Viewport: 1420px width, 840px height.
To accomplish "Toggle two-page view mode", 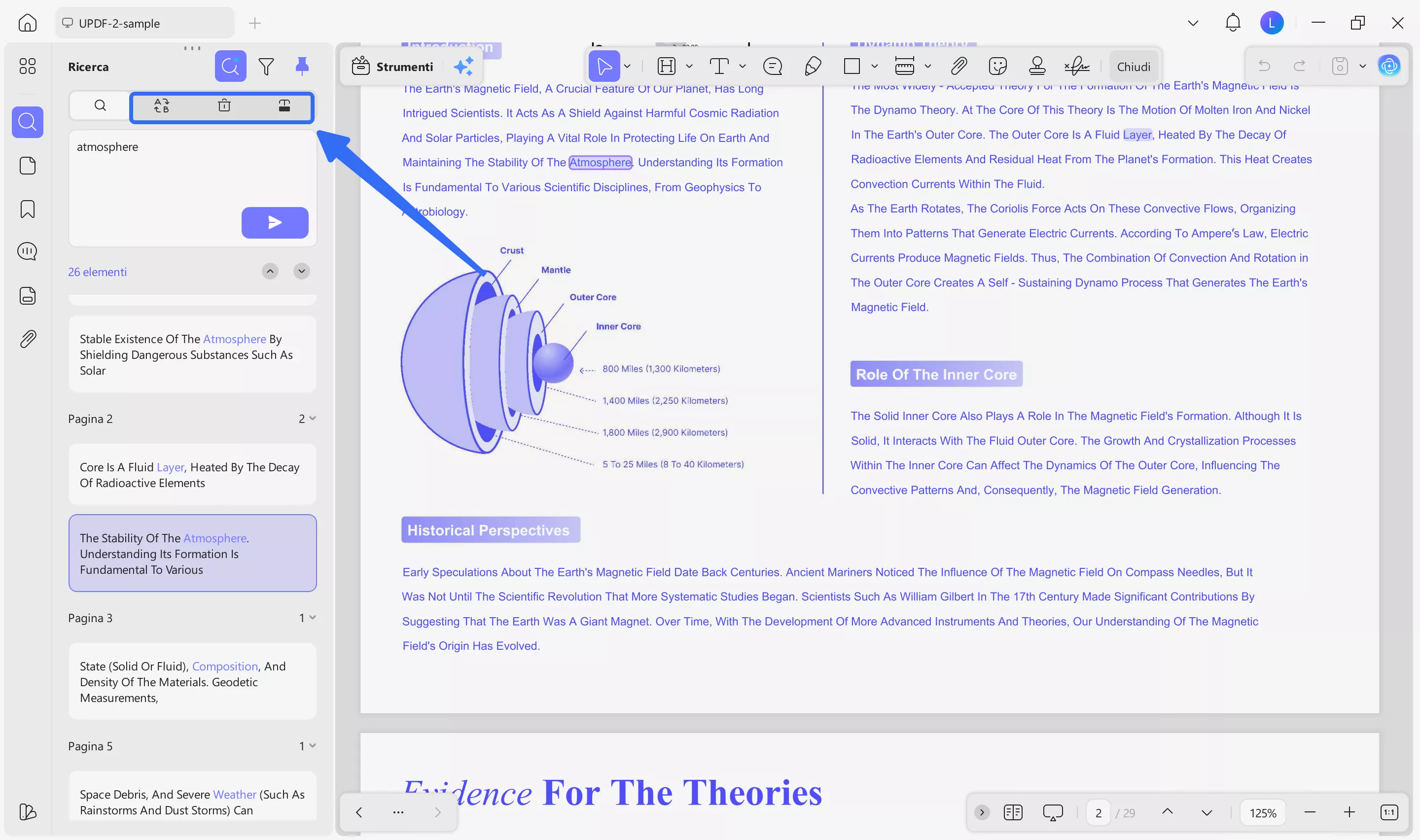I will [x=1013, y=812].
